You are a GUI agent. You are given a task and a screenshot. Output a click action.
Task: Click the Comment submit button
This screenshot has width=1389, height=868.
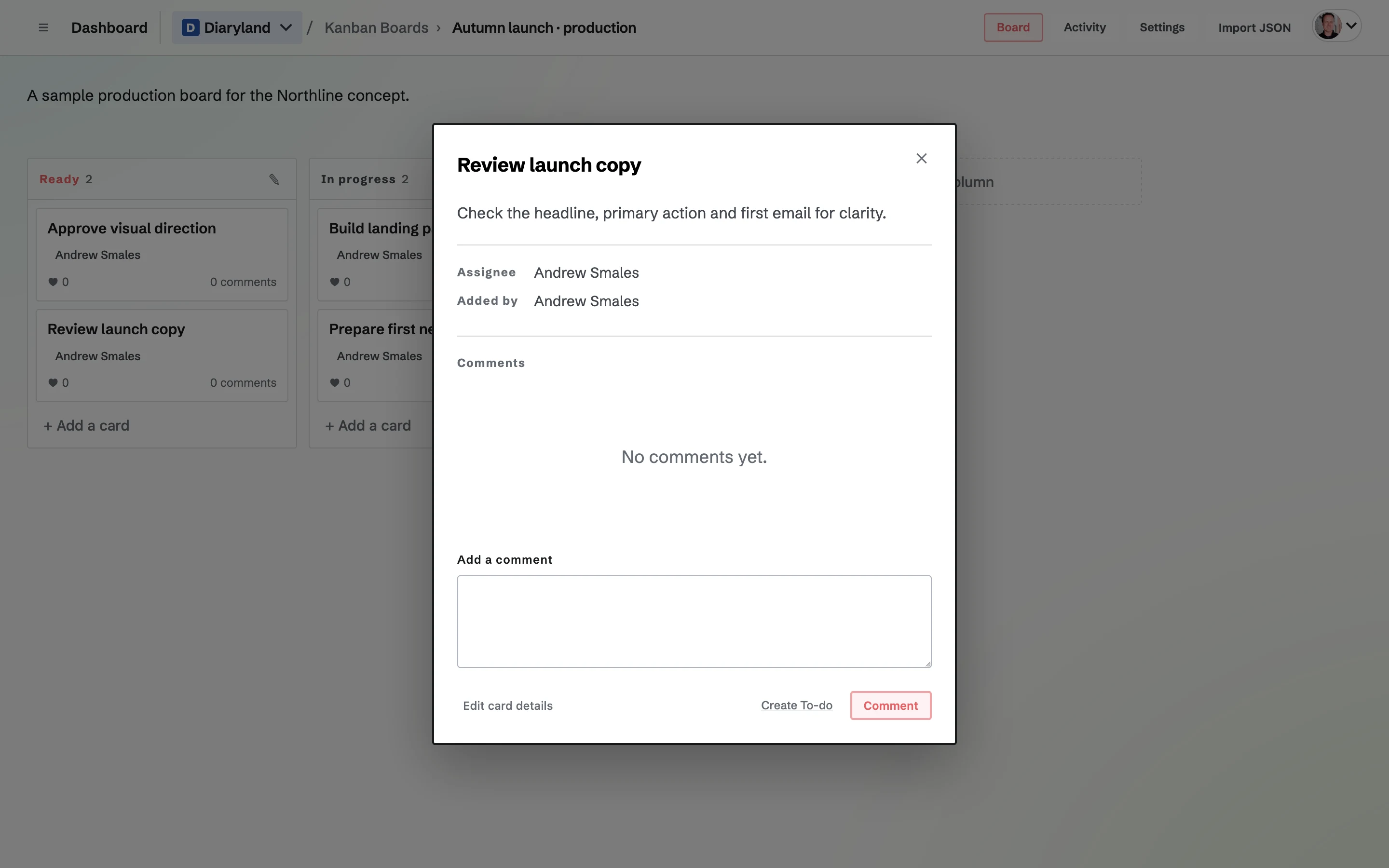tap(890, 705)
